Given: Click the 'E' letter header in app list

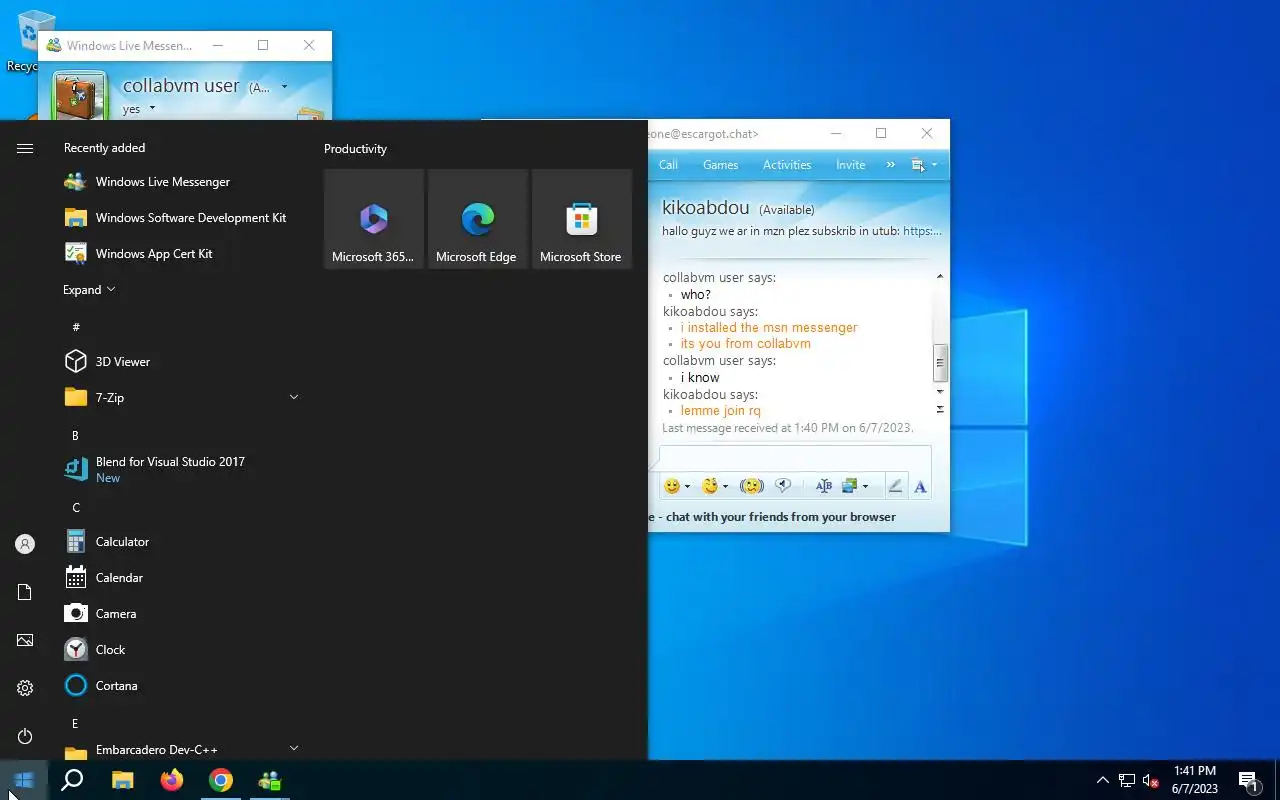Looking at the screenshot, I should [76, 723].
